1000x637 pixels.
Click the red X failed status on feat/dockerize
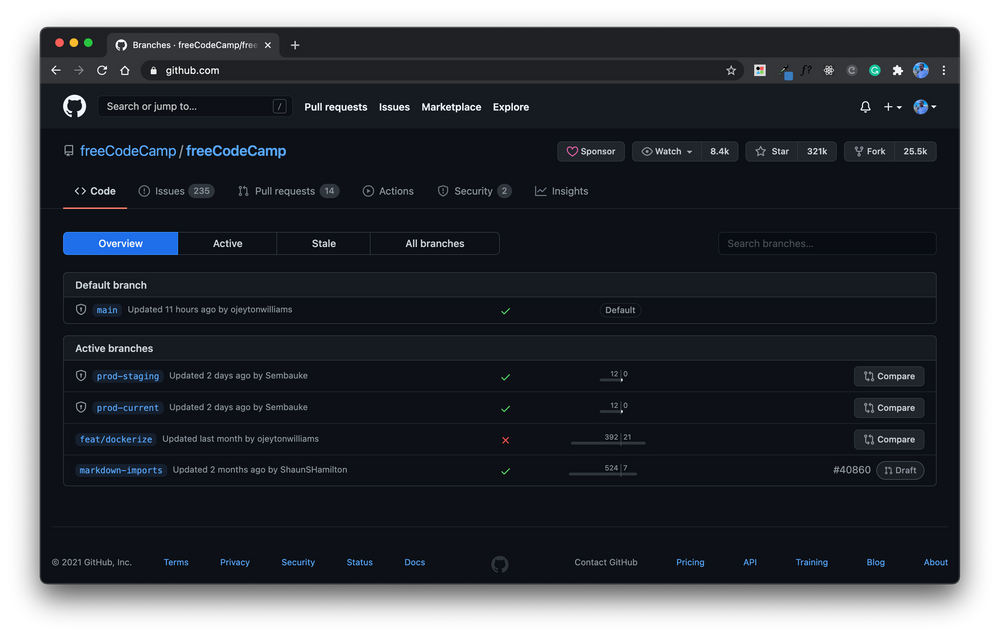pos(505,439)
